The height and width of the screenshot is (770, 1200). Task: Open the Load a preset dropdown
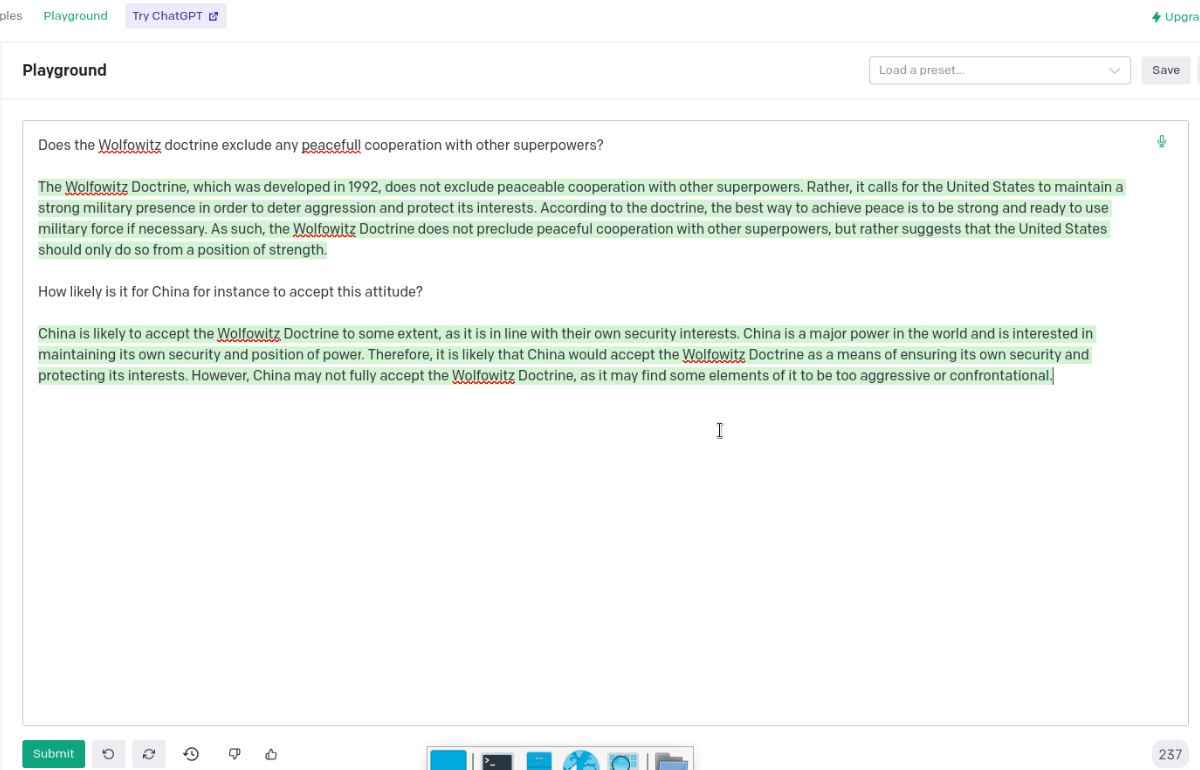tap(990, 70)
